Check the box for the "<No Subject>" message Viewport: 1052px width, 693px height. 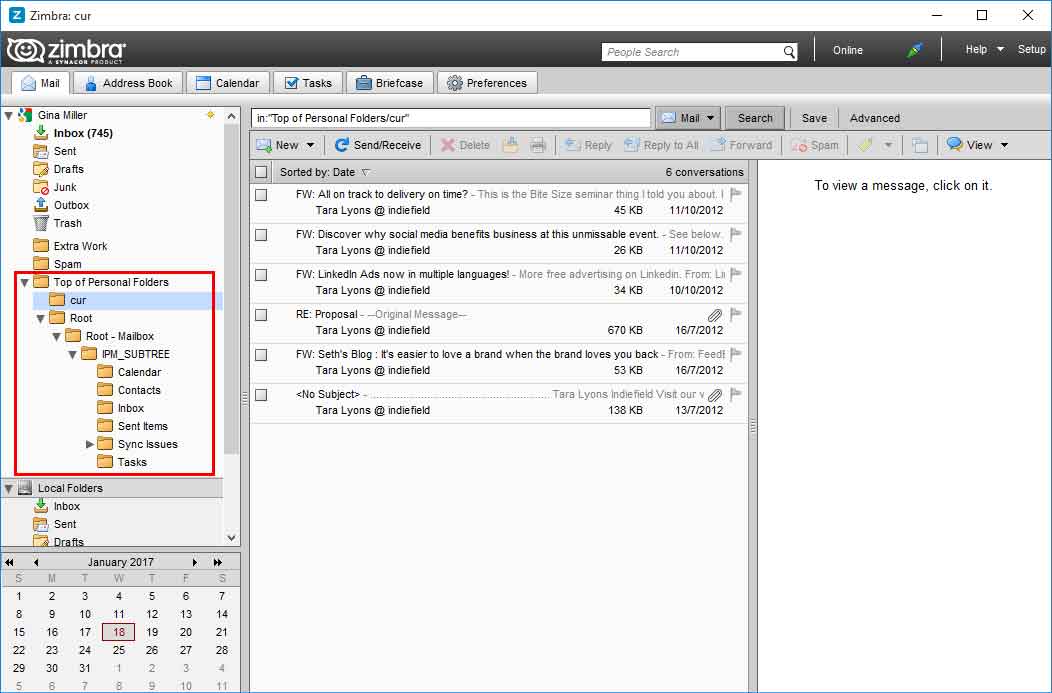click(261, 395)
